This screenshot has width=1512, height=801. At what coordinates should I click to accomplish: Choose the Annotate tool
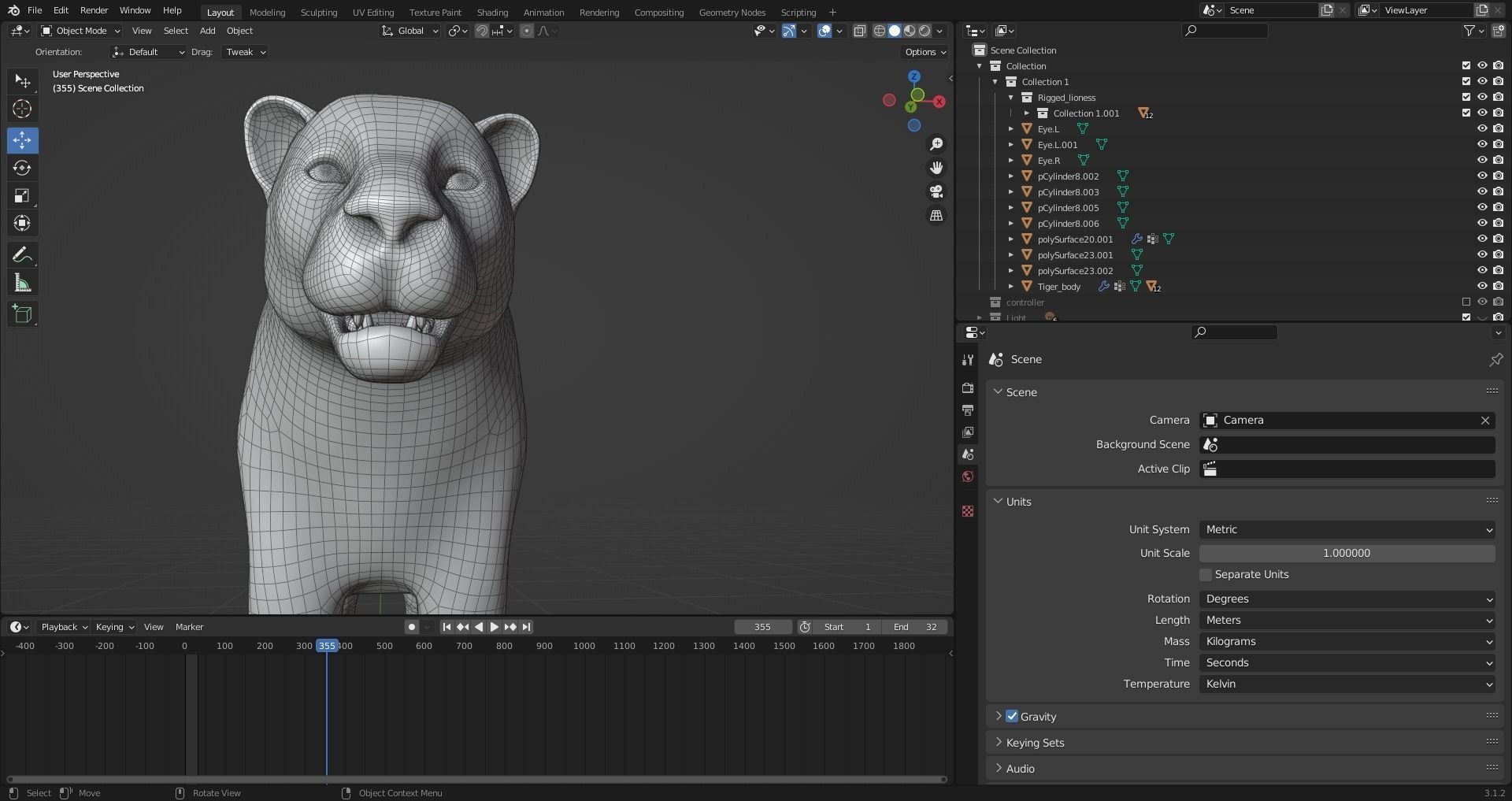(22, 254)
